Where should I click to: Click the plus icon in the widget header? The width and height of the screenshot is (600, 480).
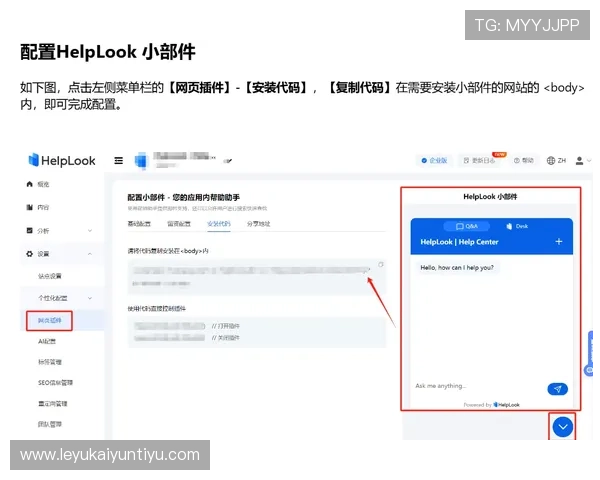click(x=559, y=242)
